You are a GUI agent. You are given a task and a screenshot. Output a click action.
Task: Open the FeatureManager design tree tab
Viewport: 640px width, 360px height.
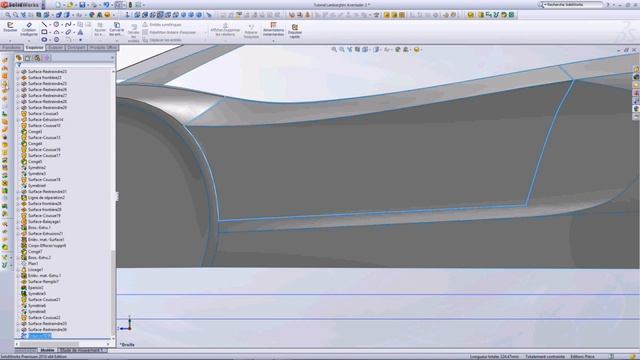click(x=19, y=58)
